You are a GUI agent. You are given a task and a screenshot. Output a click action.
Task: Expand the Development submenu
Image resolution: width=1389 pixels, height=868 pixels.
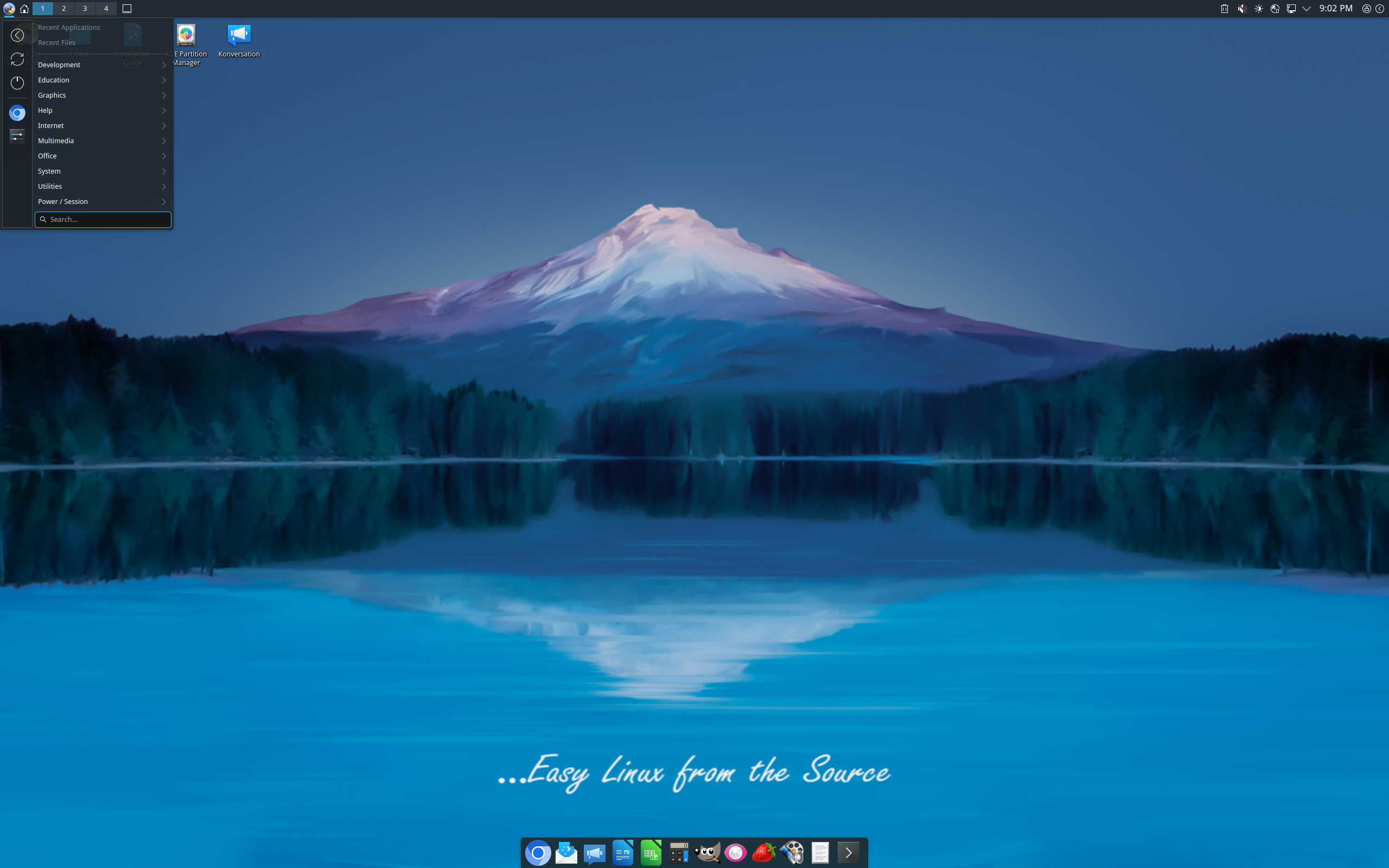click(102, 65)
